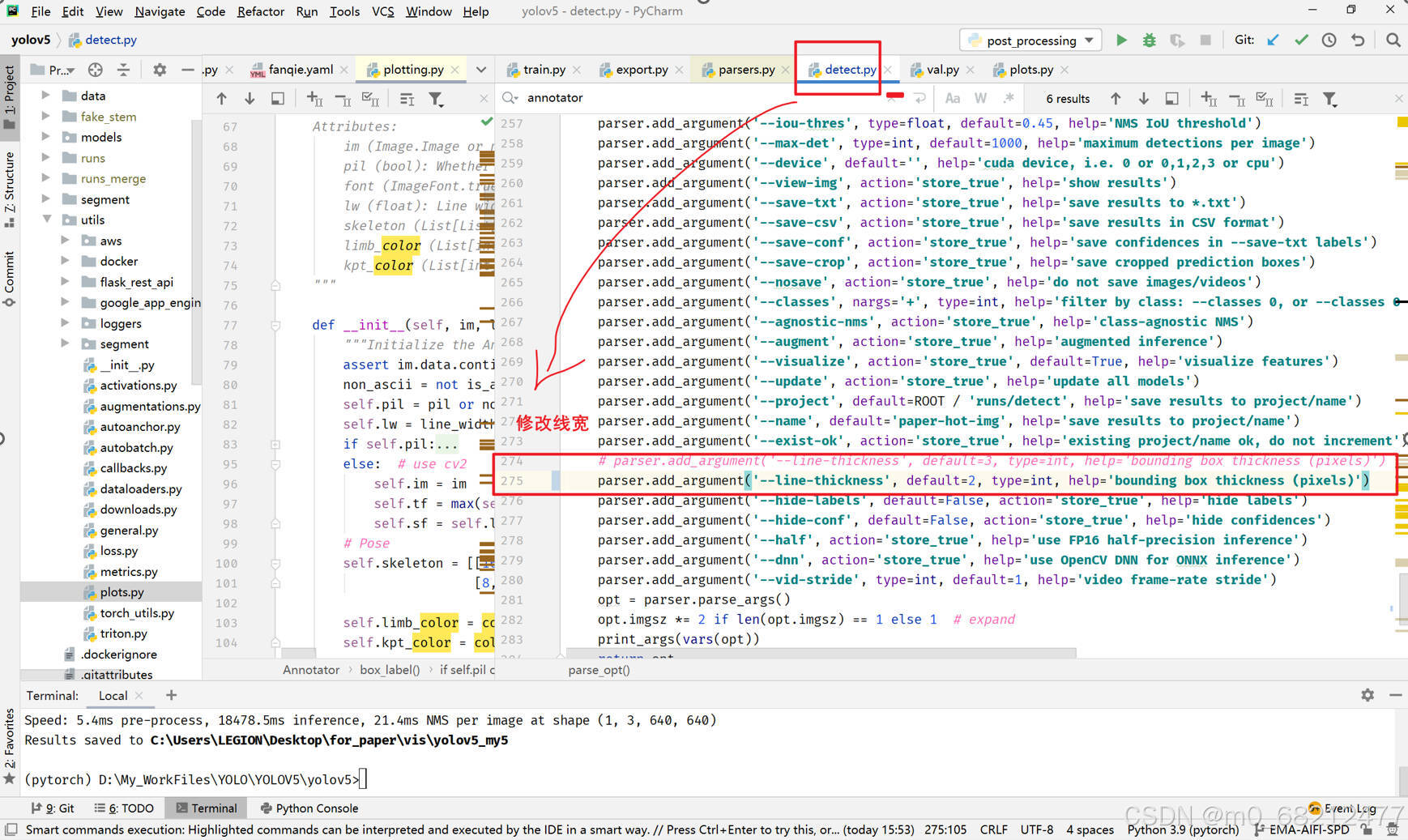Toggle whole words search option
The height and width of the screenshot is (840, 1408).
980,98
